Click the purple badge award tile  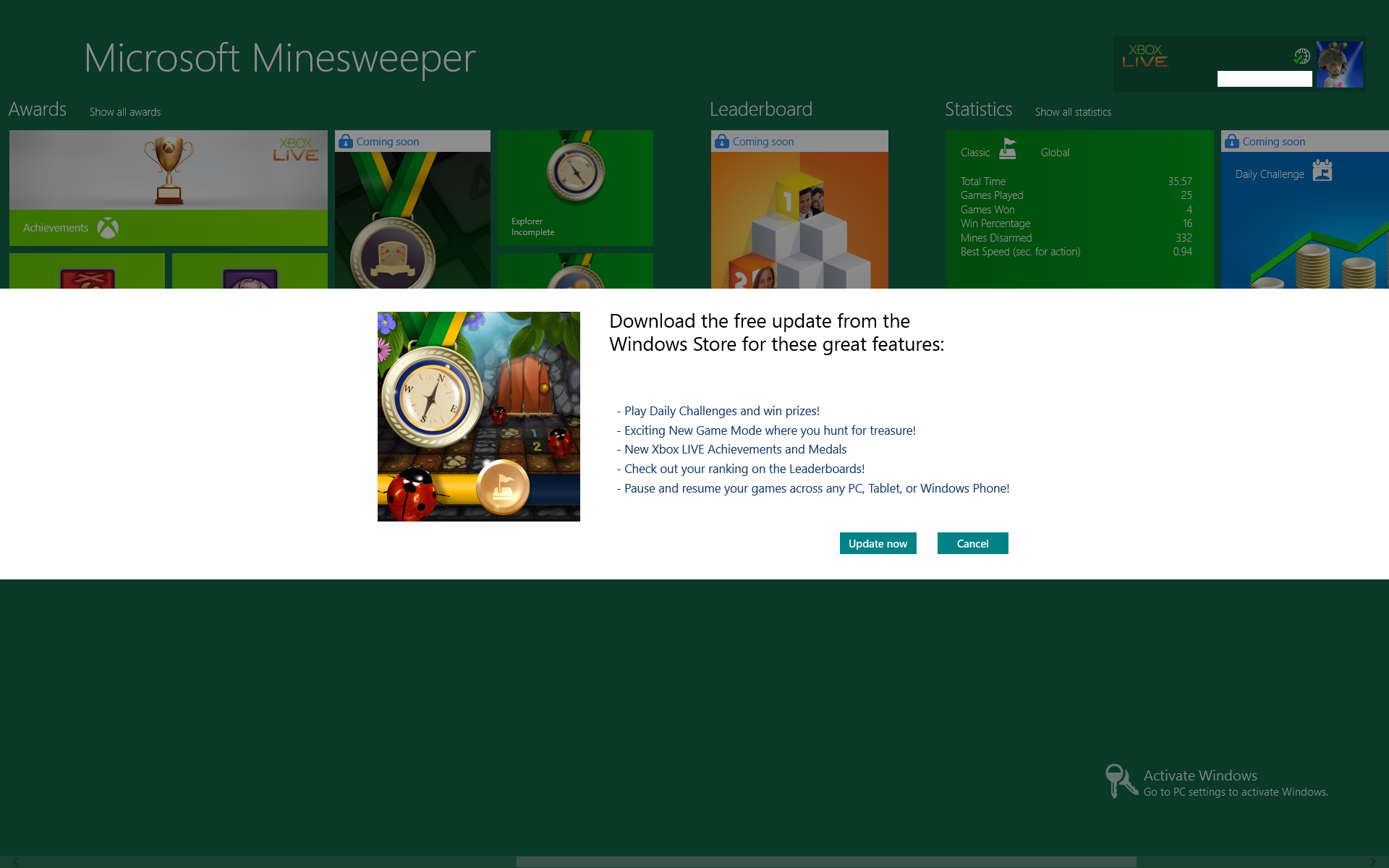tap(250, 271)
